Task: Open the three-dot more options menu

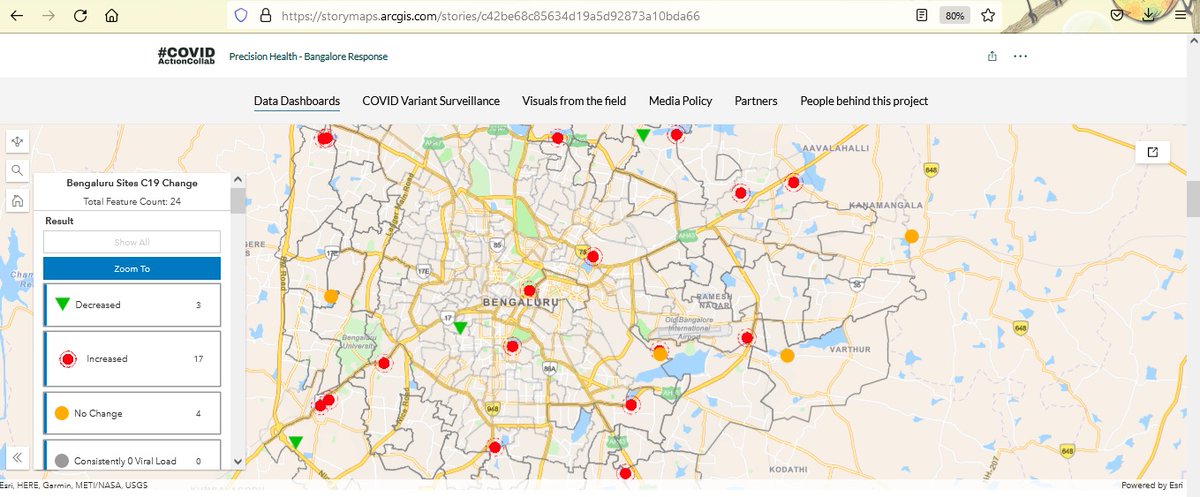Action: coord(1020,56)
